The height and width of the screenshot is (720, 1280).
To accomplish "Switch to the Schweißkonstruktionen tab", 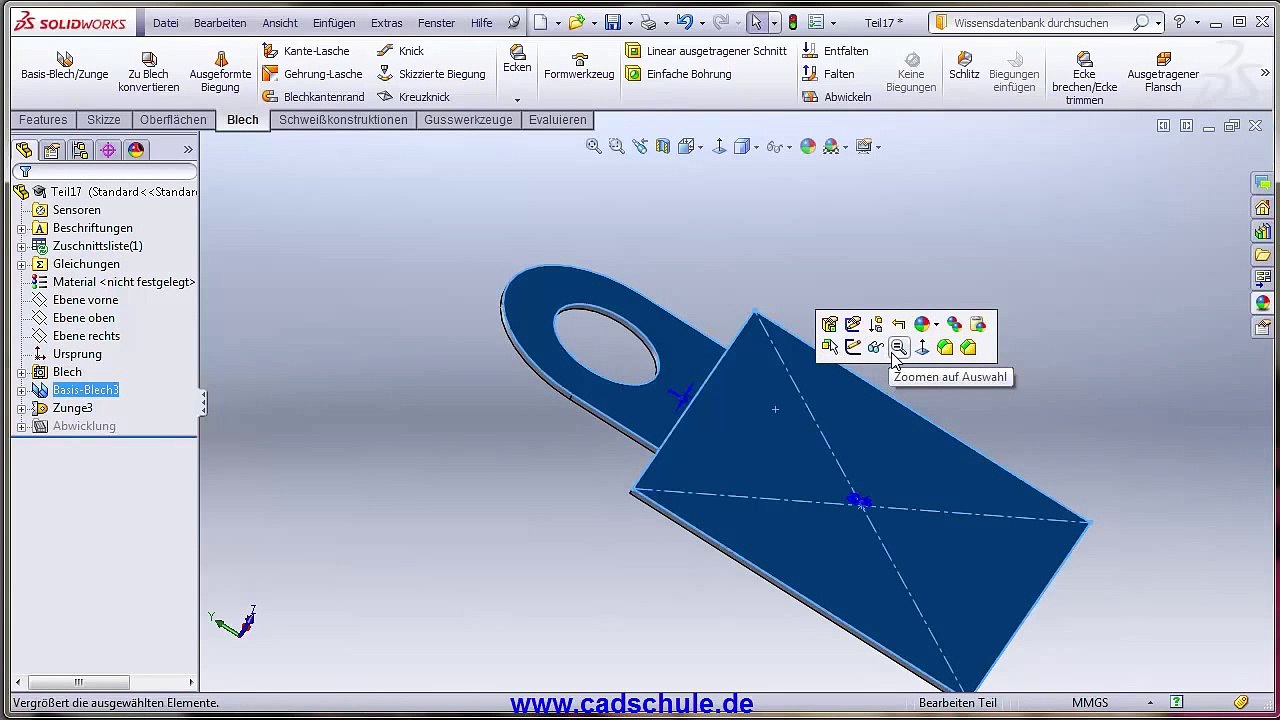I will pyautogui.click(x=343, y=120).
